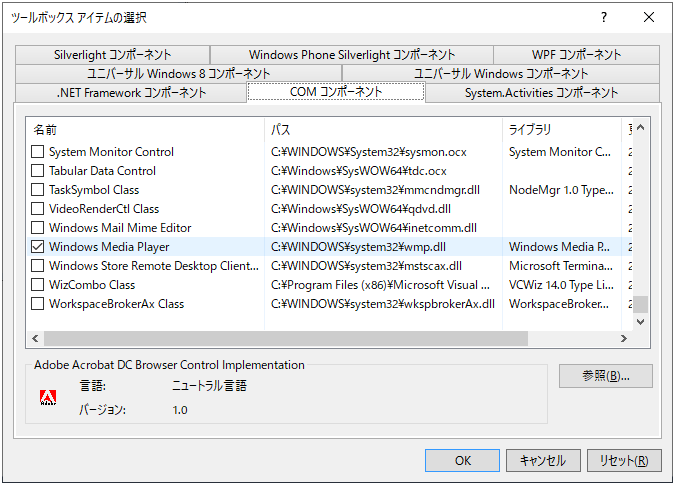Open ユニバーサル Windows 8 コンポーネント tab

[179, 74]
